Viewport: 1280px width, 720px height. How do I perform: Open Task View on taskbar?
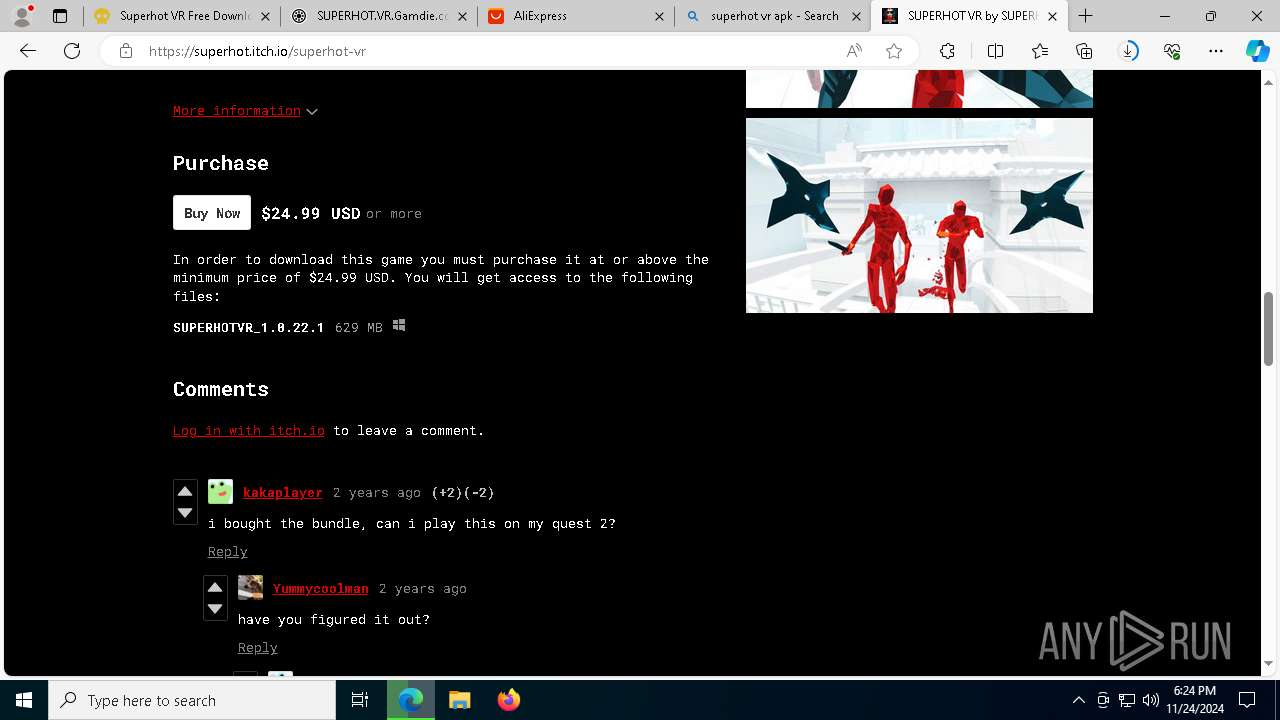[360, 700]
